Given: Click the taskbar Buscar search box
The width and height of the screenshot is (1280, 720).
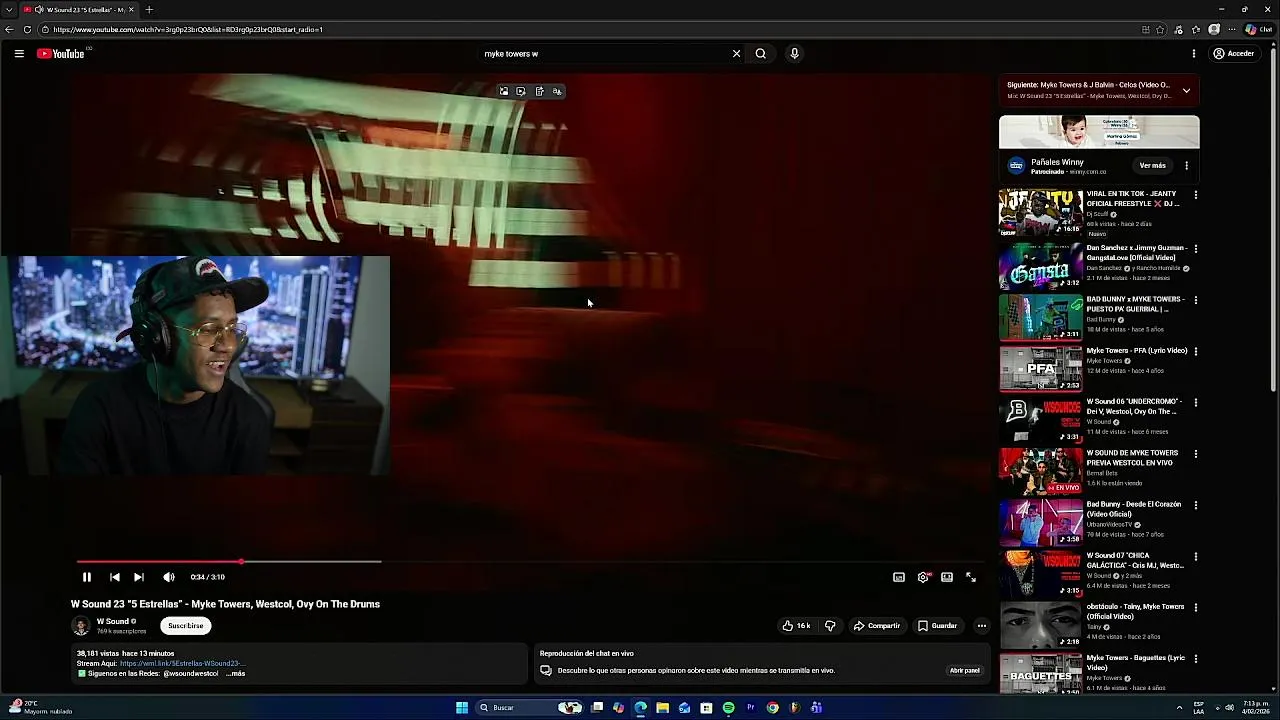Looking at the screenshot, I should tap(530, 708).
